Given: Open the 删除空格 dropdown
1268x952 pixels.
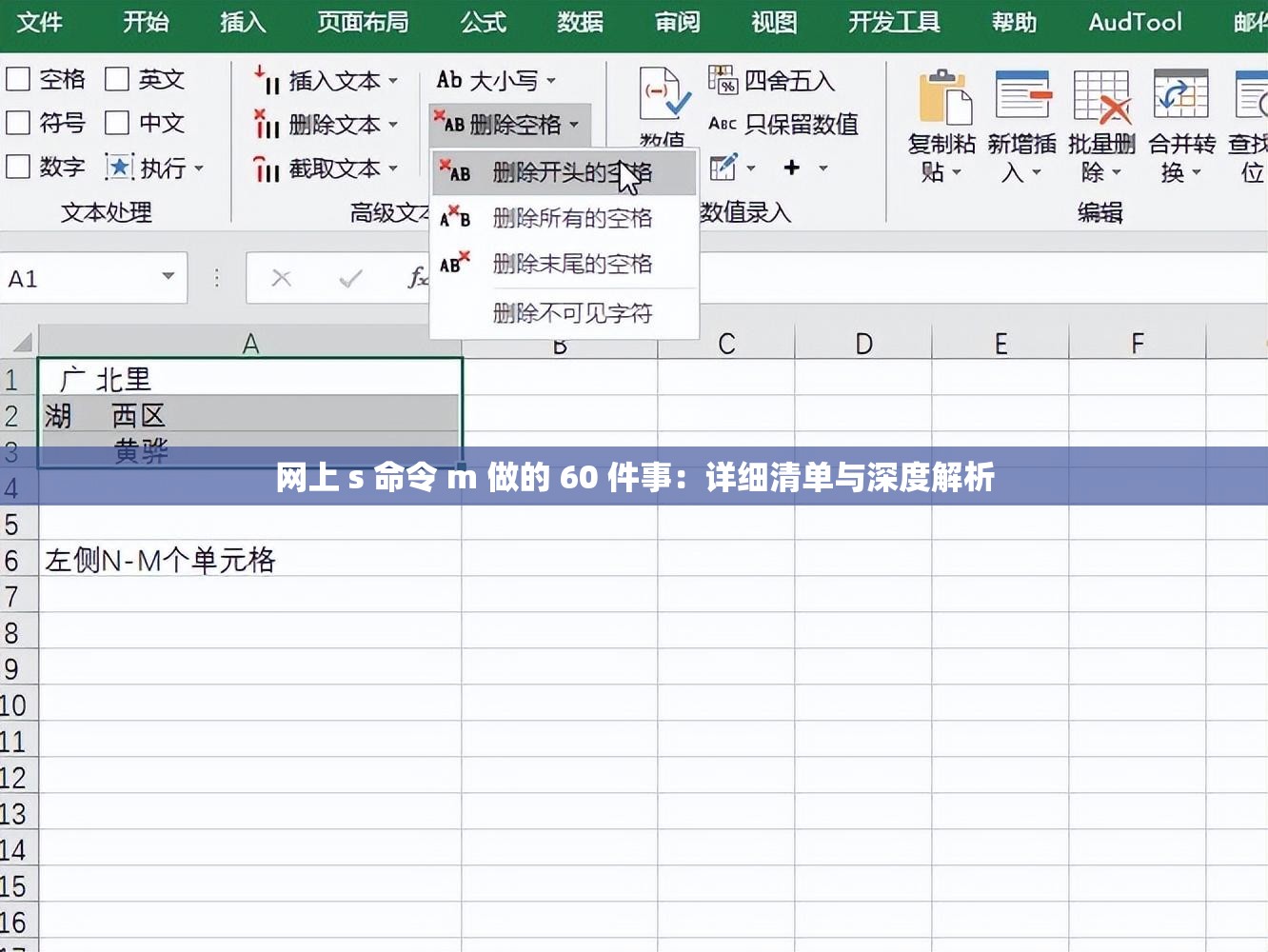Looking at the screenshot, I should pyautogui.click(x=575, y=125).
